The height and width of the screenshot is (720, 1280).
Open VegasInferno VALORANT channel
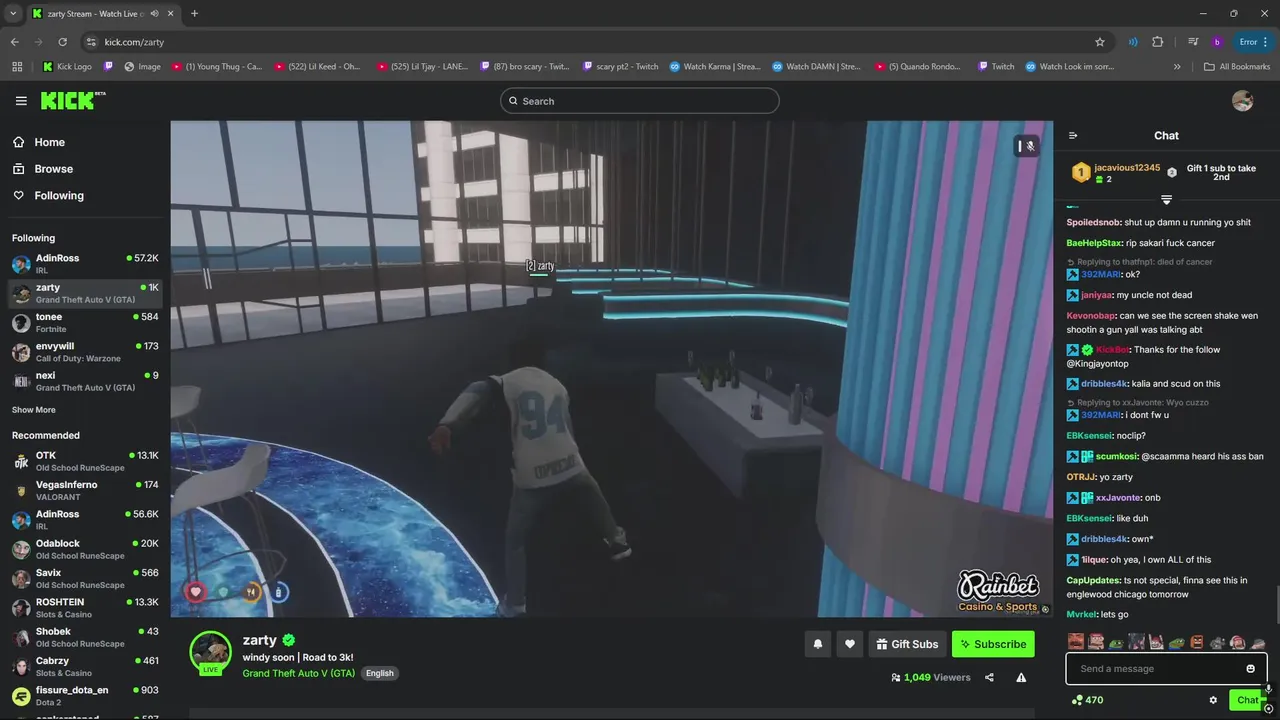[x=85, y=491]
